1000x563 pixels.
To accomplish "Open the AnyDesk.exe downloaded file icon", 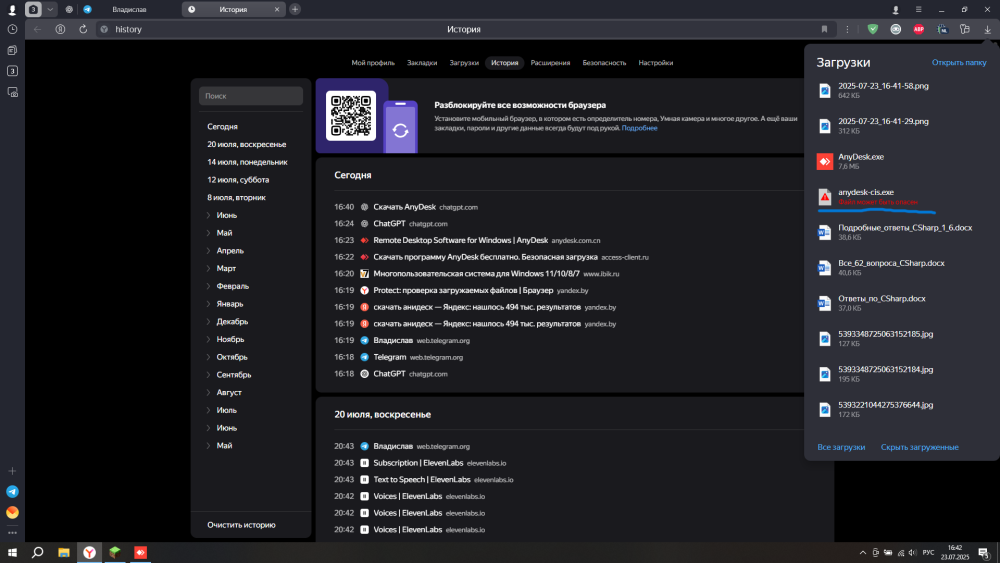I will pyautogui.click(x=825, y=161).
